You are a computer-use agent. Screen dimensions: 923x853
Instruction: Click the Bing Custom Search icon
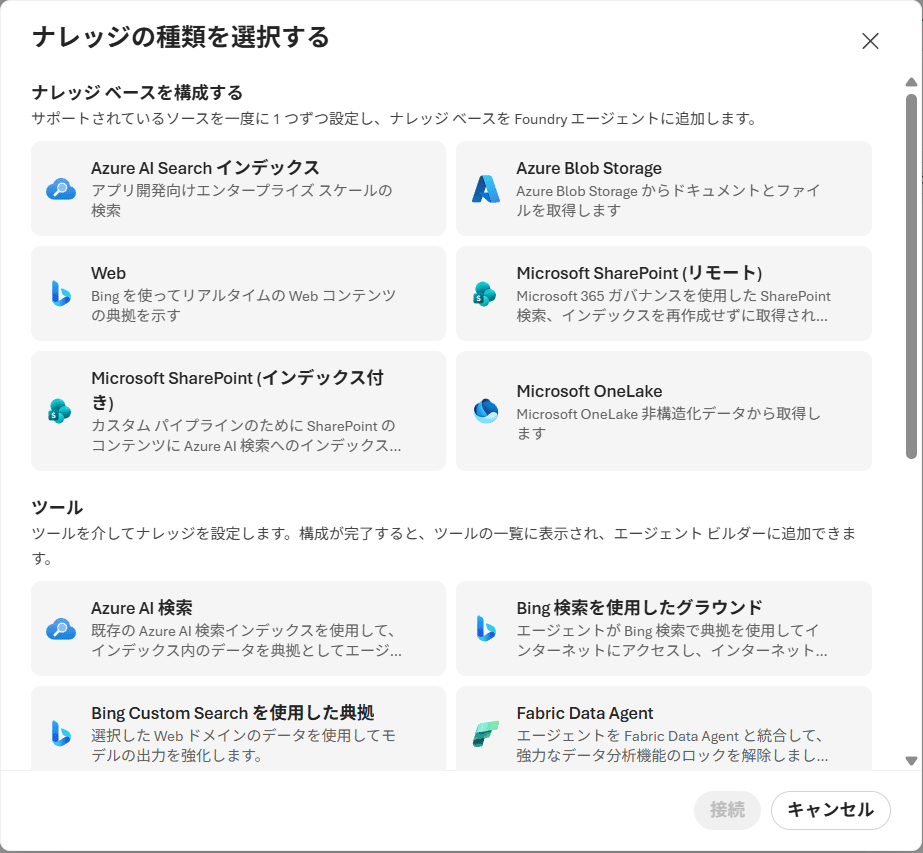coord(61,733)
